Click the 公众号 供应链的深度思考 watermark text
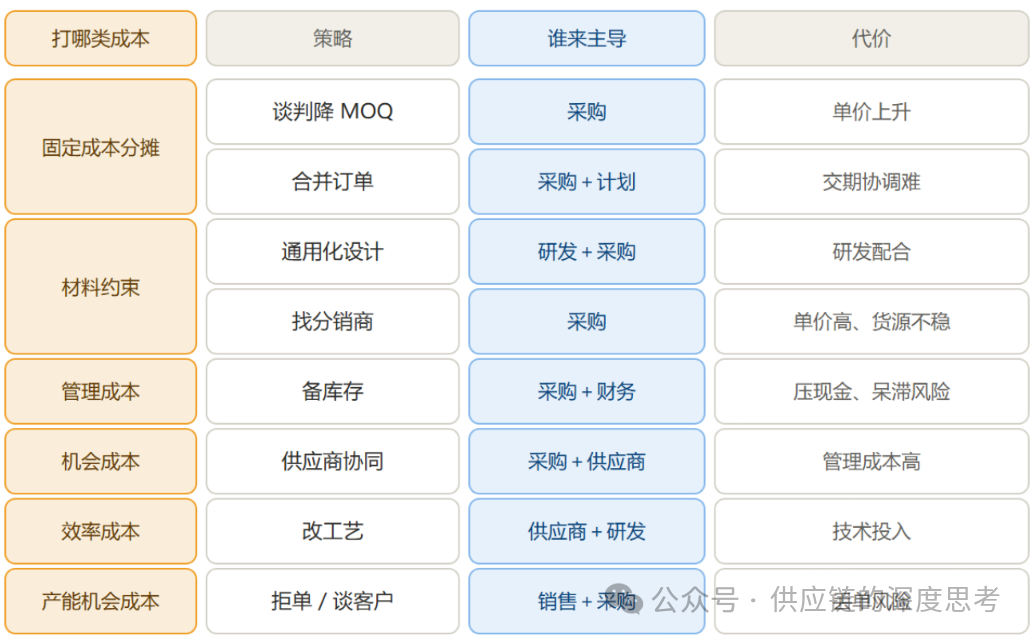Image resolution: width=1033 pixels, height=641 pixels. pos(826,599)
